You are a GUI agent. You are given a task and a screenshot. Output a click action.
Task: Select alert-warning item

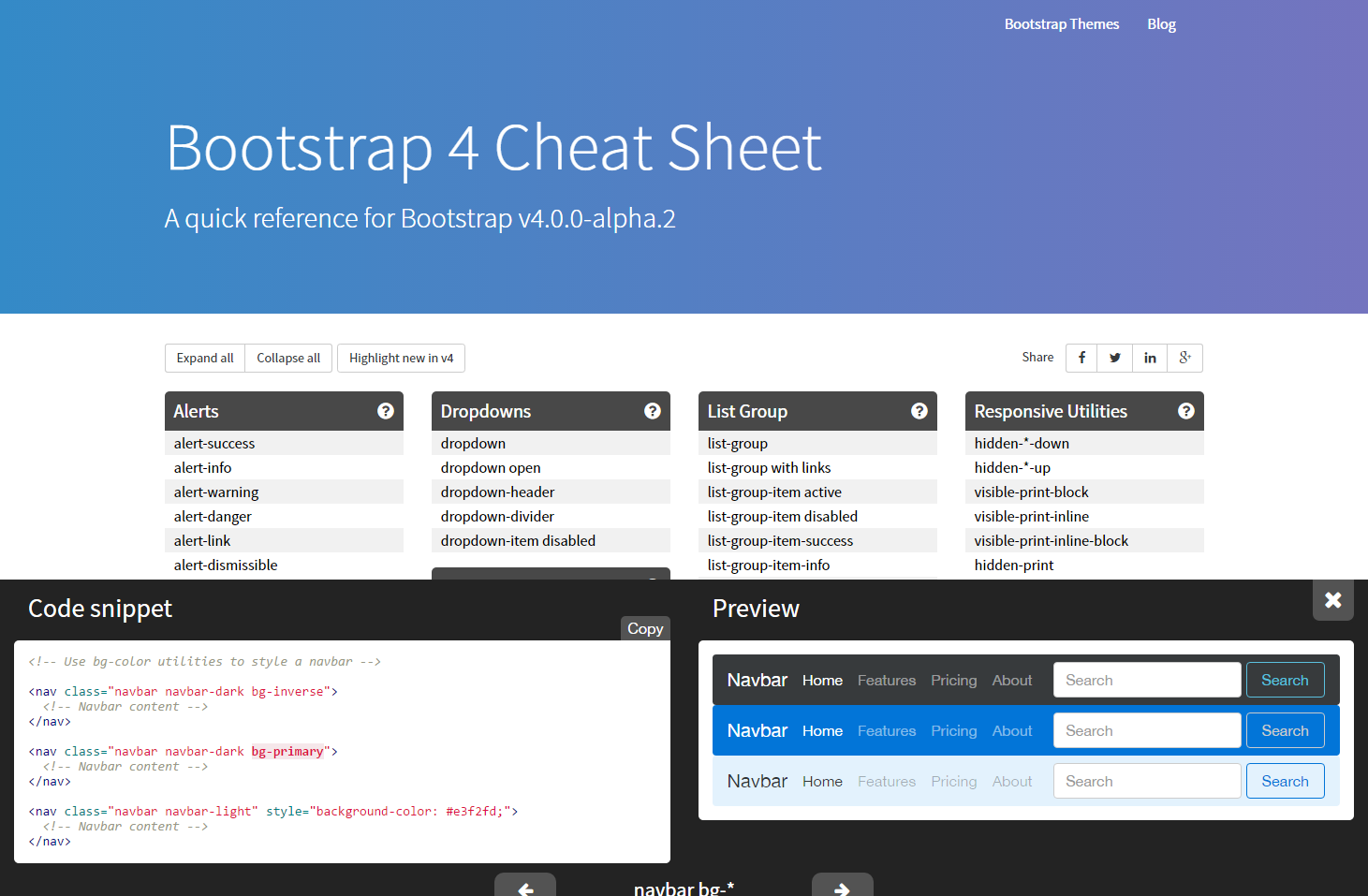click(x=284, y=492)
